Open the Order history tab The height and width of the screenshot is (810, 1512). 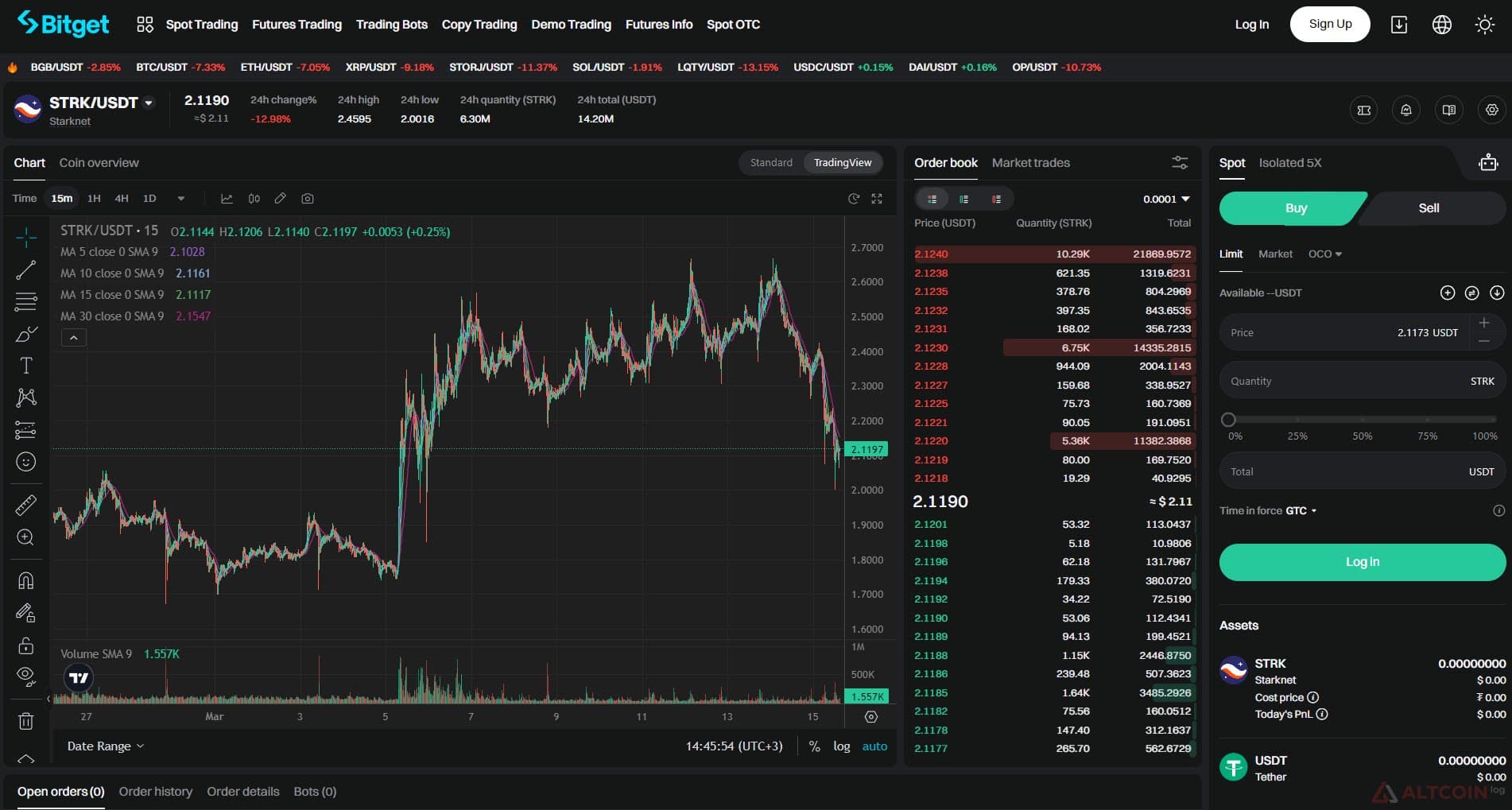155,792
